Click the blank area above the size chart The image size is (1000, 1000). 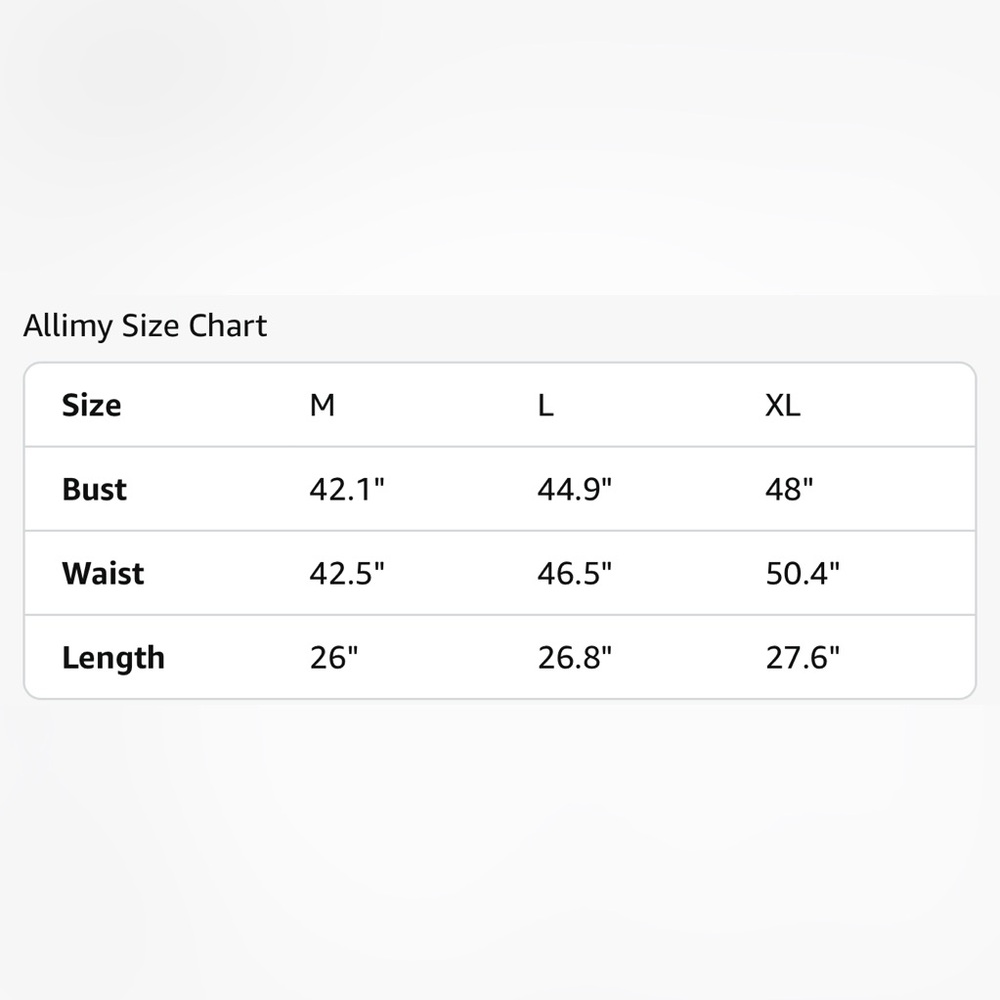(x=500, y=147)
